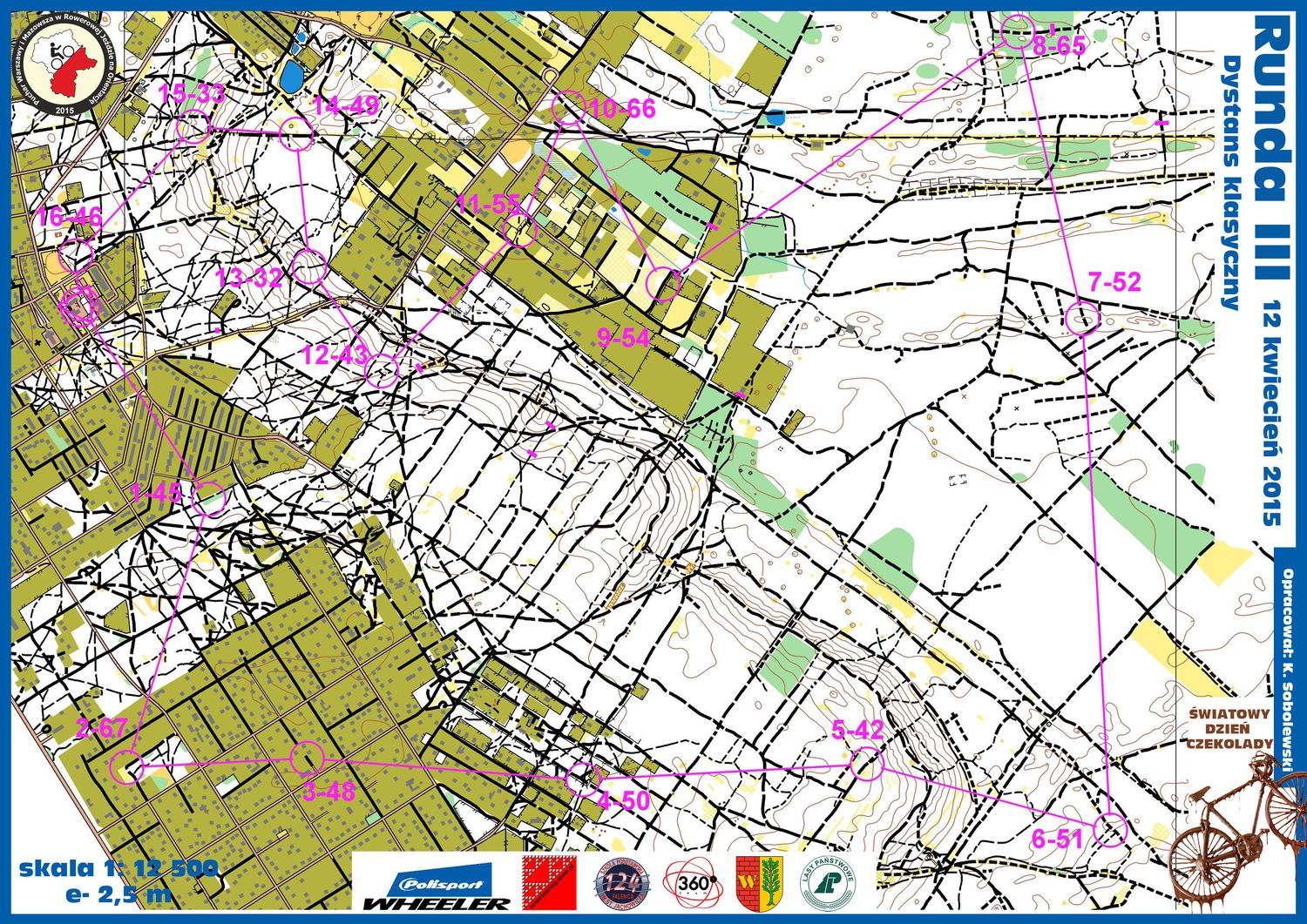Click the chocolate bicycle illustration
This screenshot has height=924, width=1307.
tap(1237, 827)
